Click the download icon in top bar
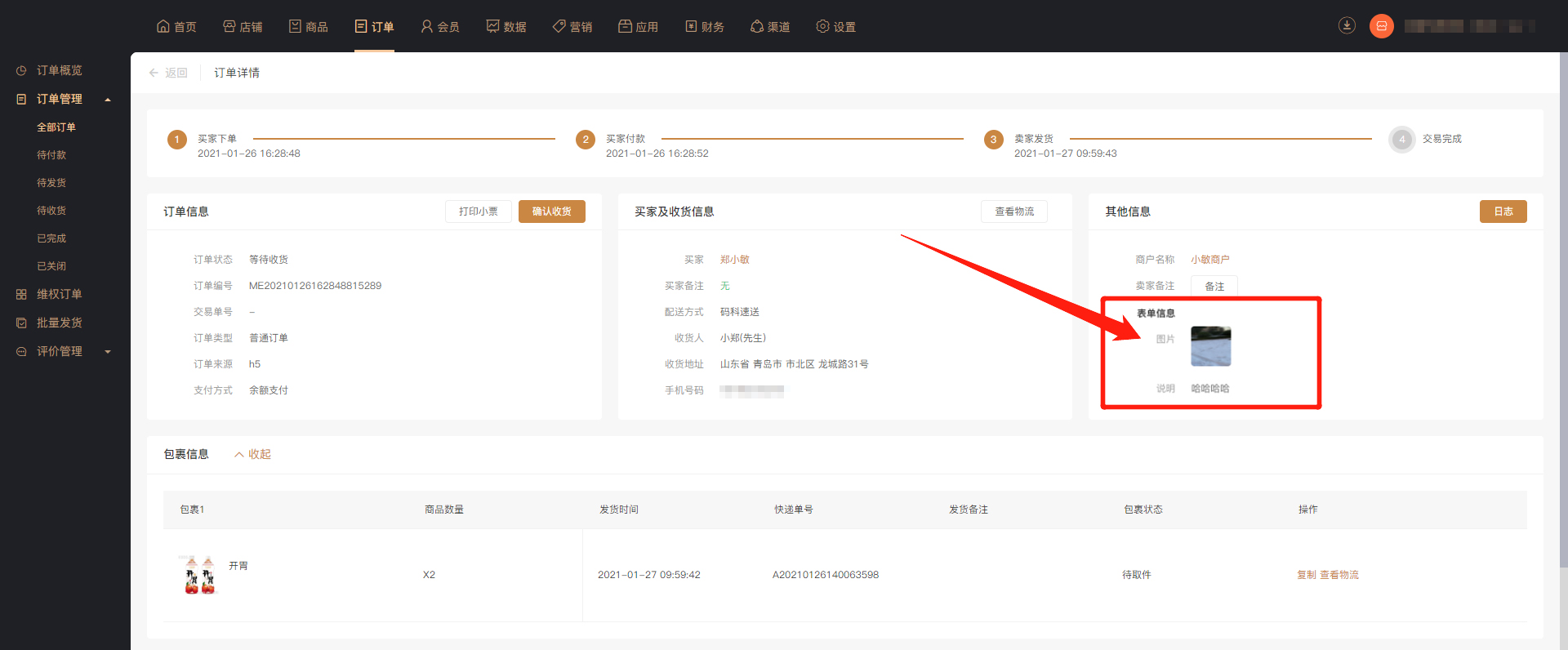Image resolution: width=1568 pixels, height=650 pixels. pyautogui.click(x=1347, y=25)
